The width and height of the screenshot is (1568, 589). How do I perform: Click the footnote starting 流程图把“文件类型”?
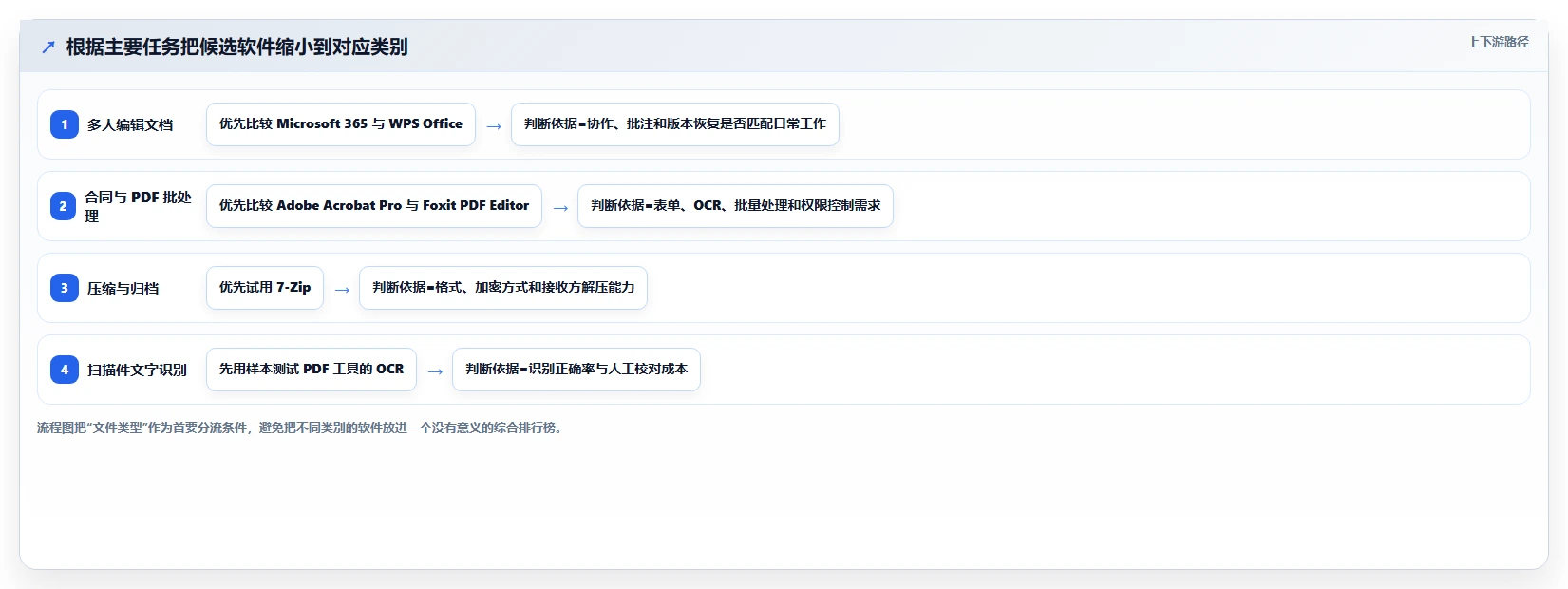tap(301, 427)
